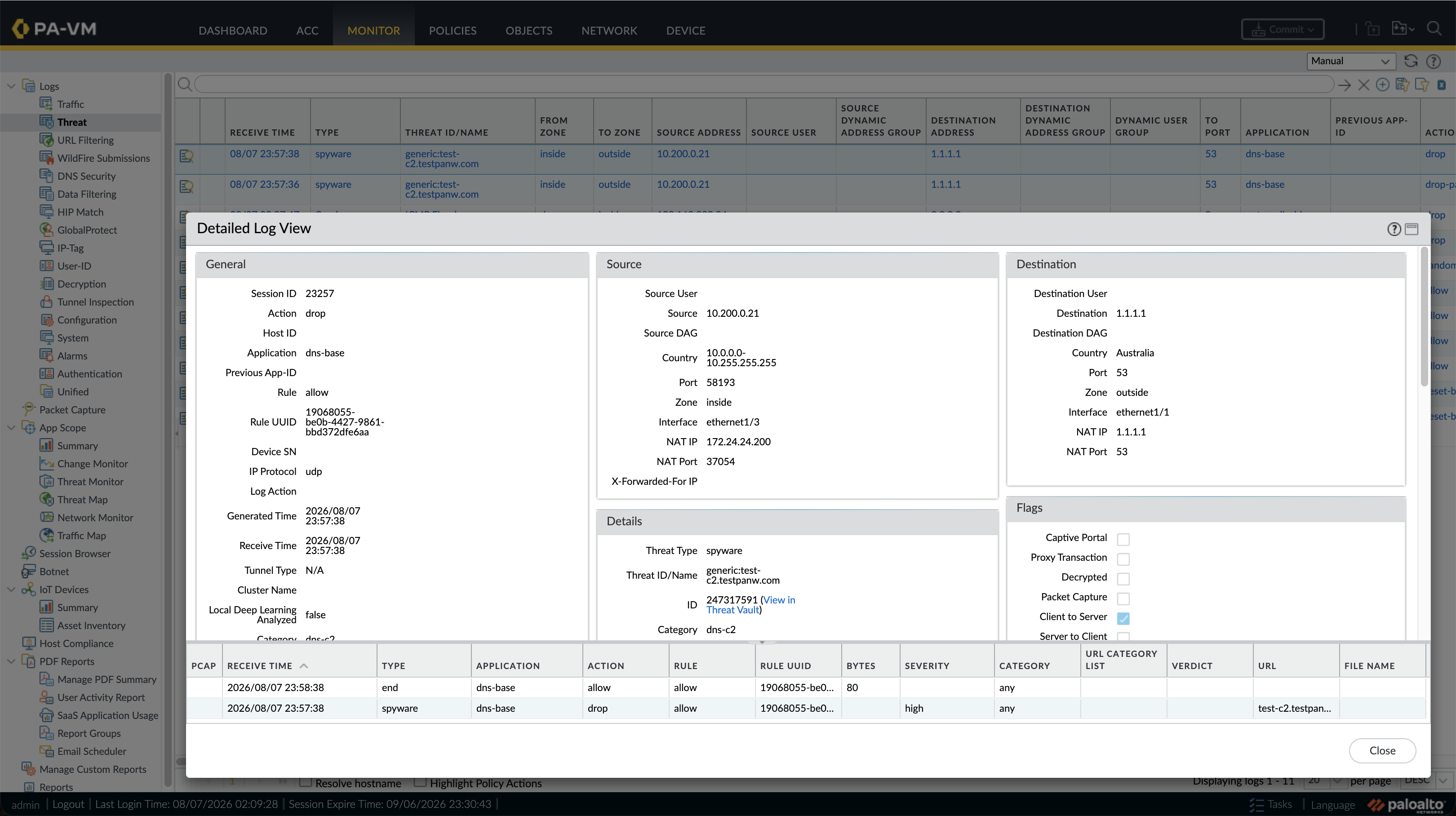Open the DNS Security log icon
1456x816 pixels.
point(46,176)
